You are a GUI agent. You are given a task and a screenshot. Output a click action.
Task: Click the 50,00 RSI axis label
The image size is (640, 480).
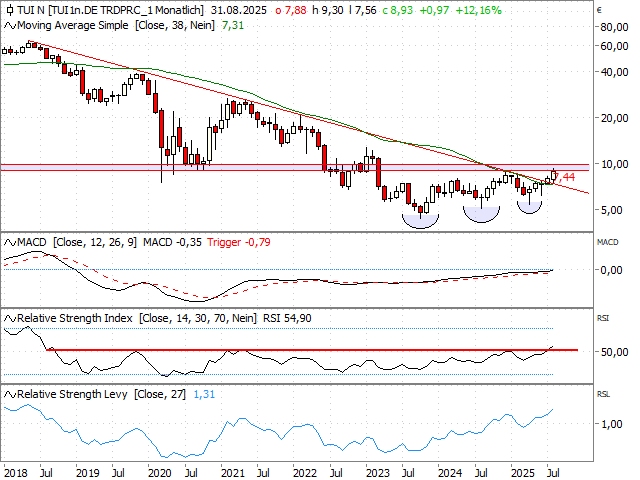pyautogui.click(x=614, y=352)
